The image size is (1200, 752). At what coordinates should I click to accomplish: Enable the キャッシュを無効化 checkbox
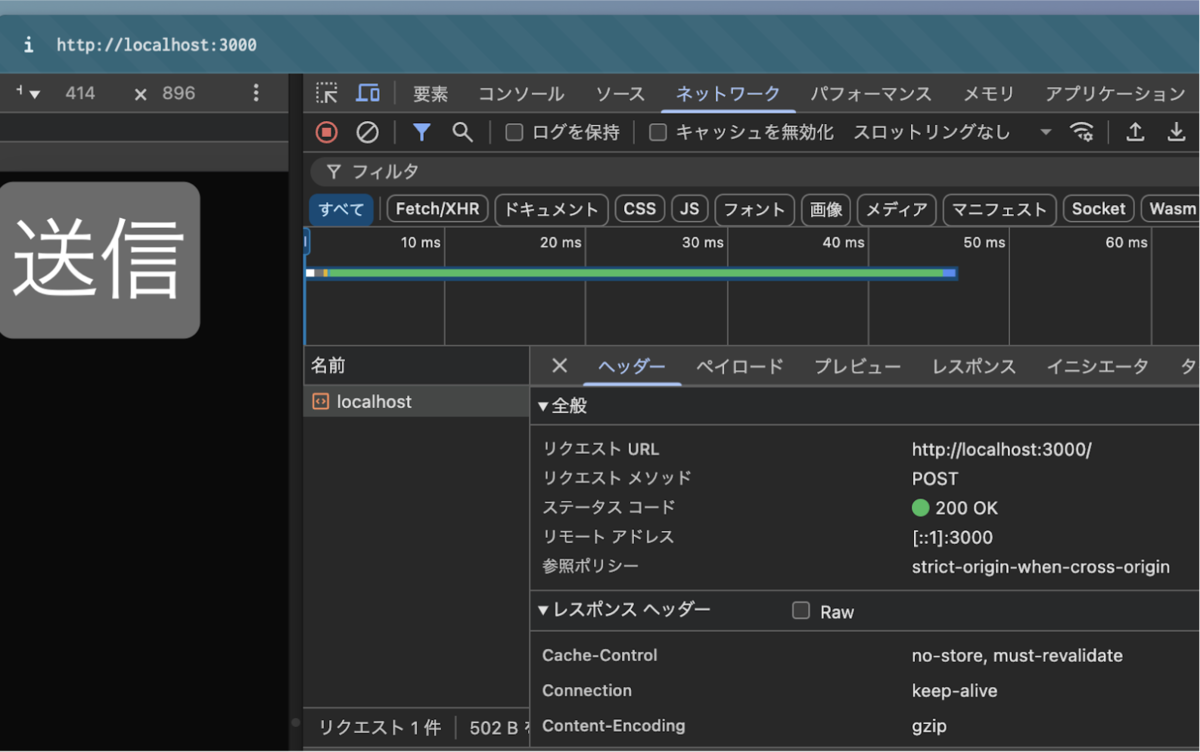(x=657, y=132)
